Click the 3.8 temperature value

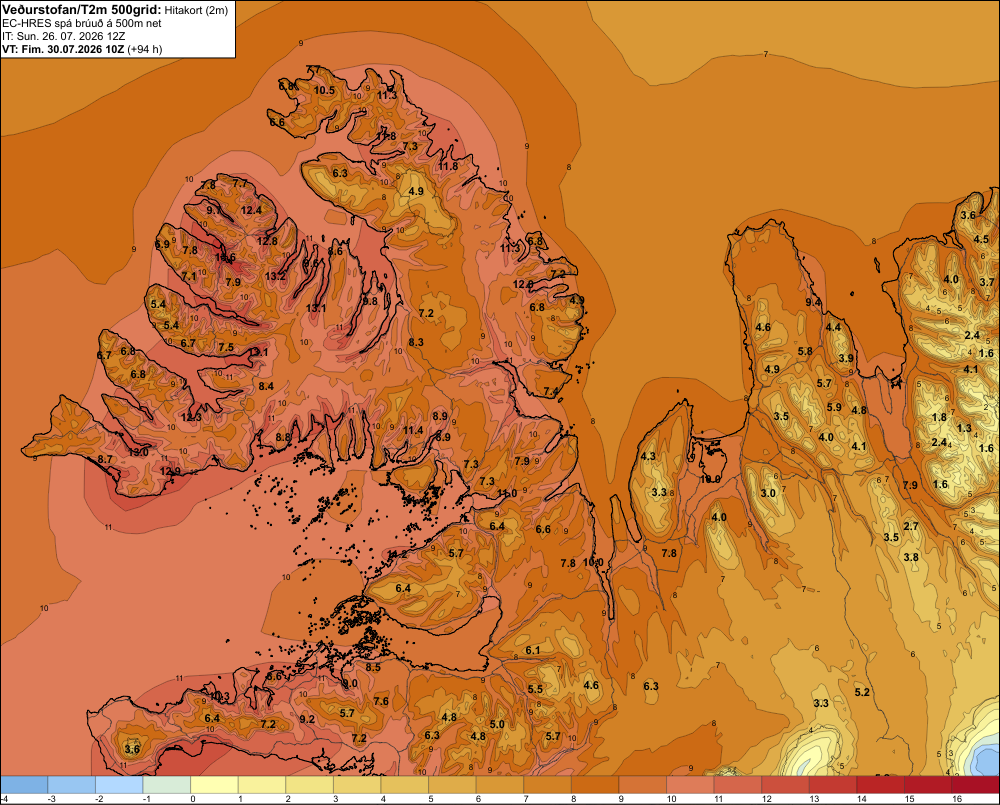pos(911,557)
